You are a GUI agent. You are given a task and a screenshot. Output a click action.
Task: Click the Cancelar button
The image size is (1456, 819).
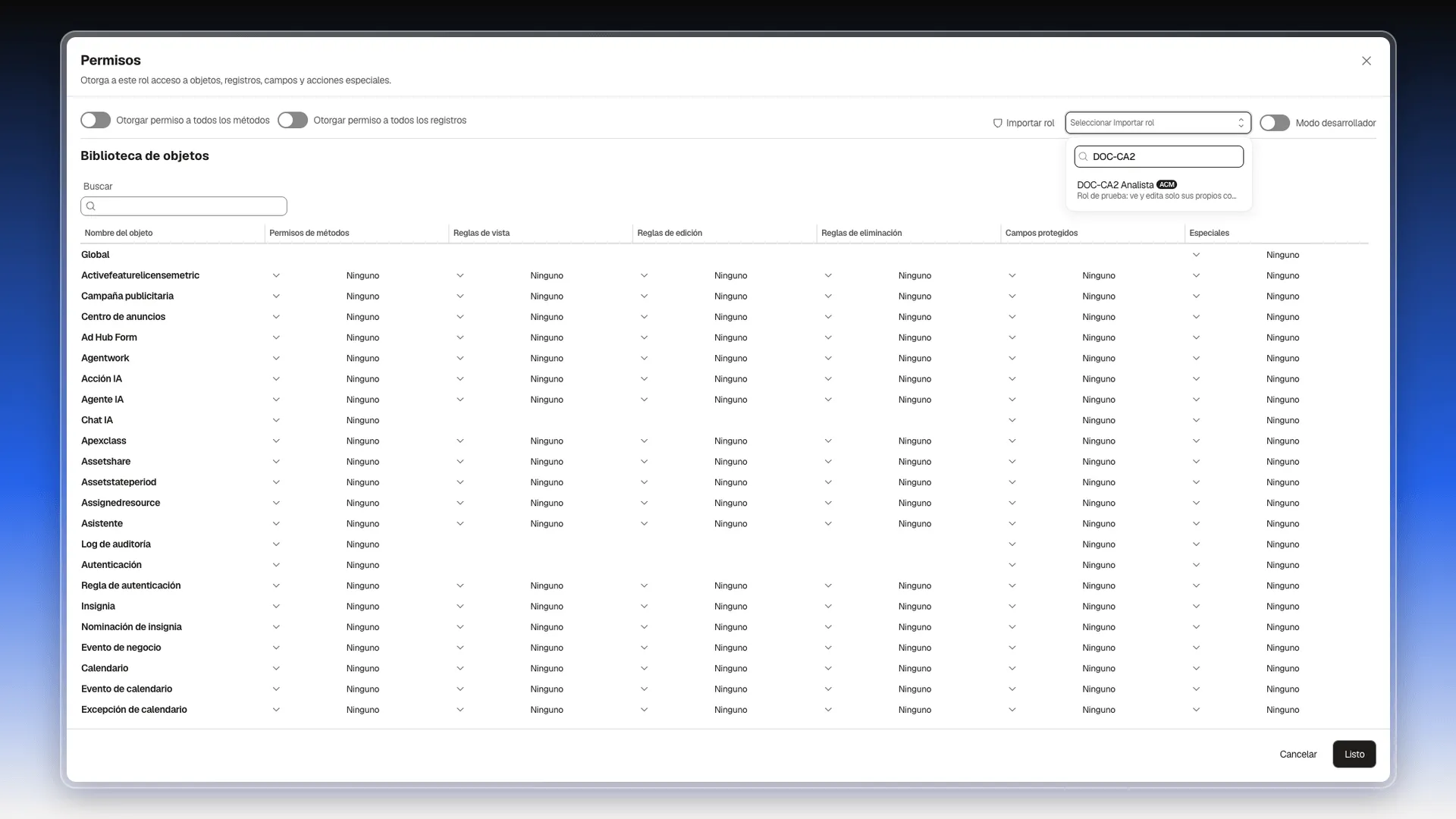tap(1298, 755)
